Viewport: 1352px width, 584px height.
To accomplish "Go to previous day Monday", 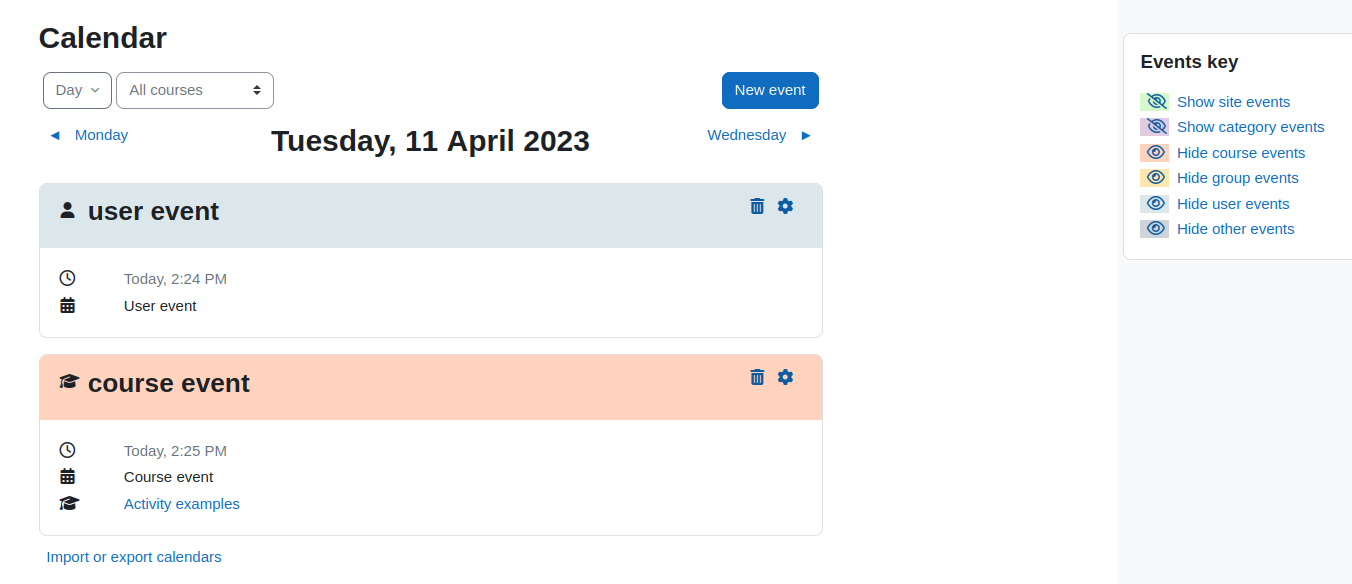I will point(101,135).
